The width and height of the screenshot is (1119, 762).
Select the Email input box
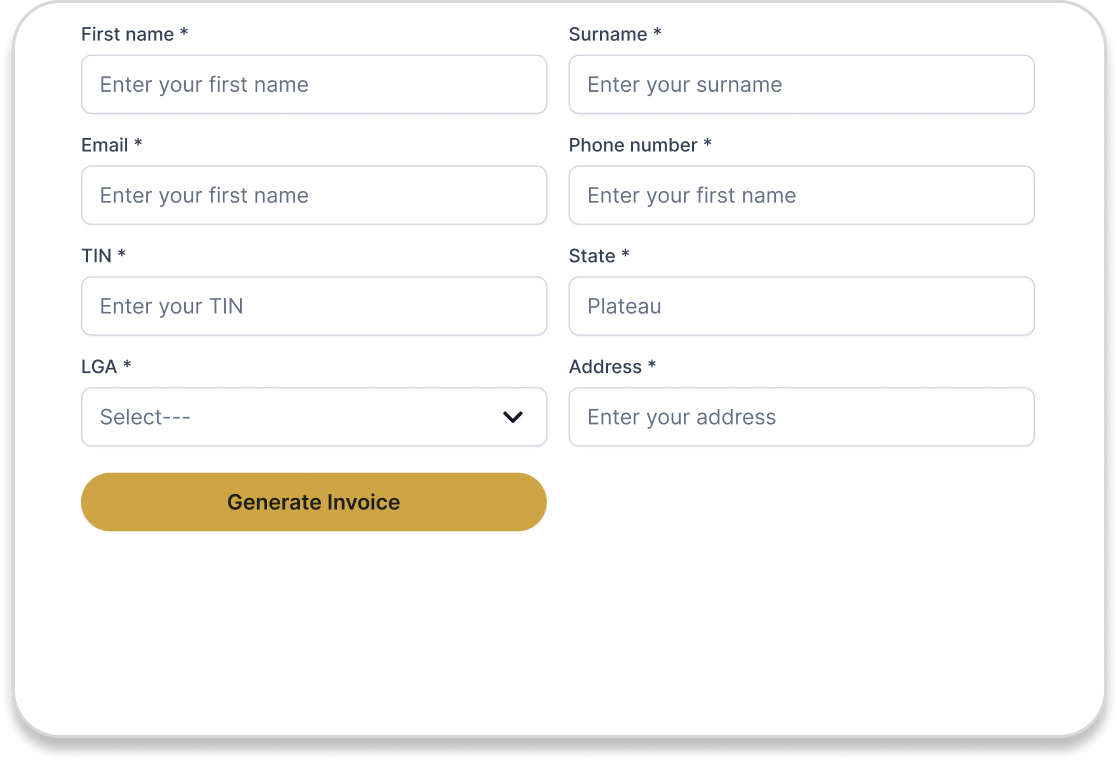click(x=314, y=196)
